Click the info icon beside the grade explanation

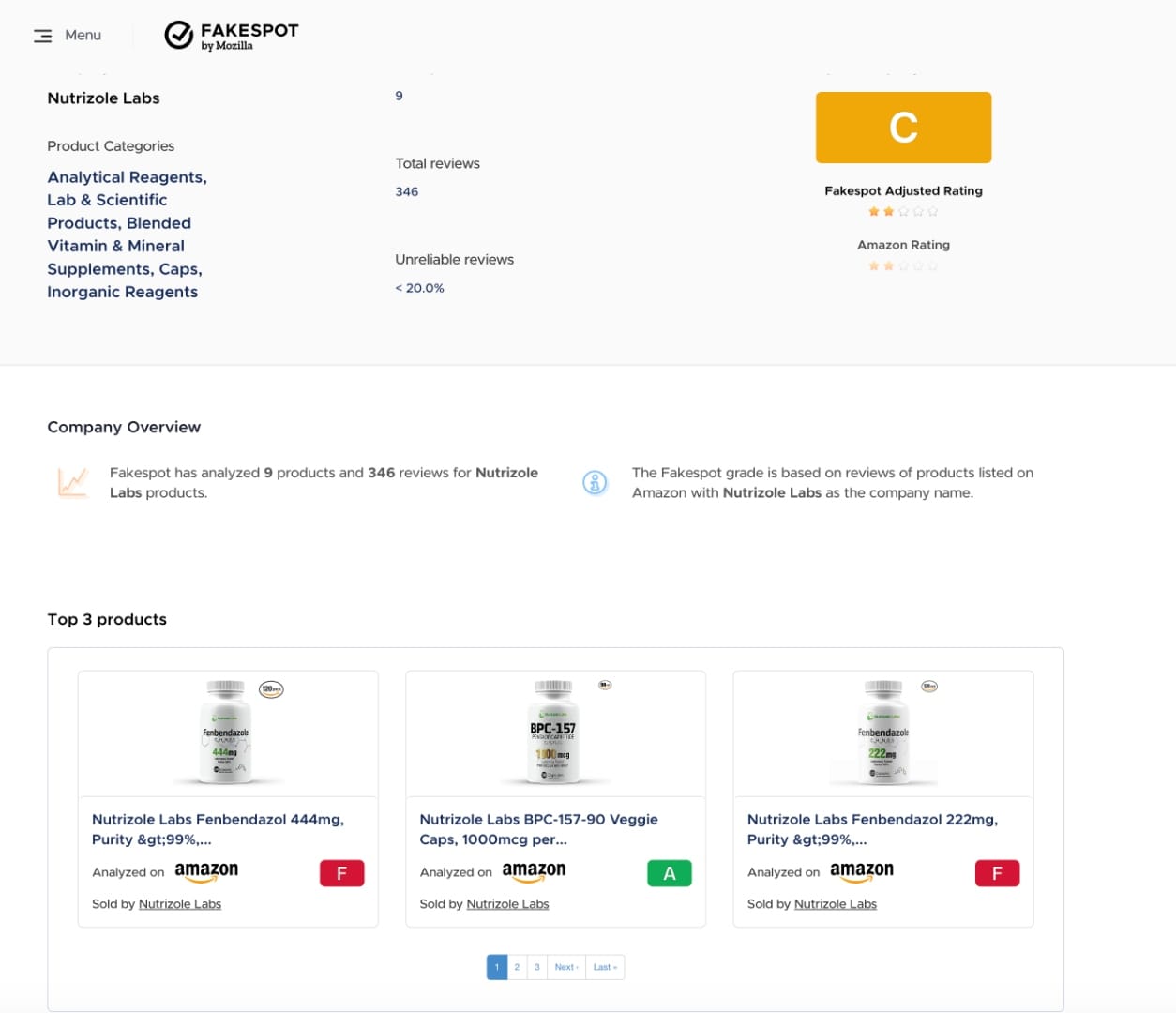click(595, 482)
